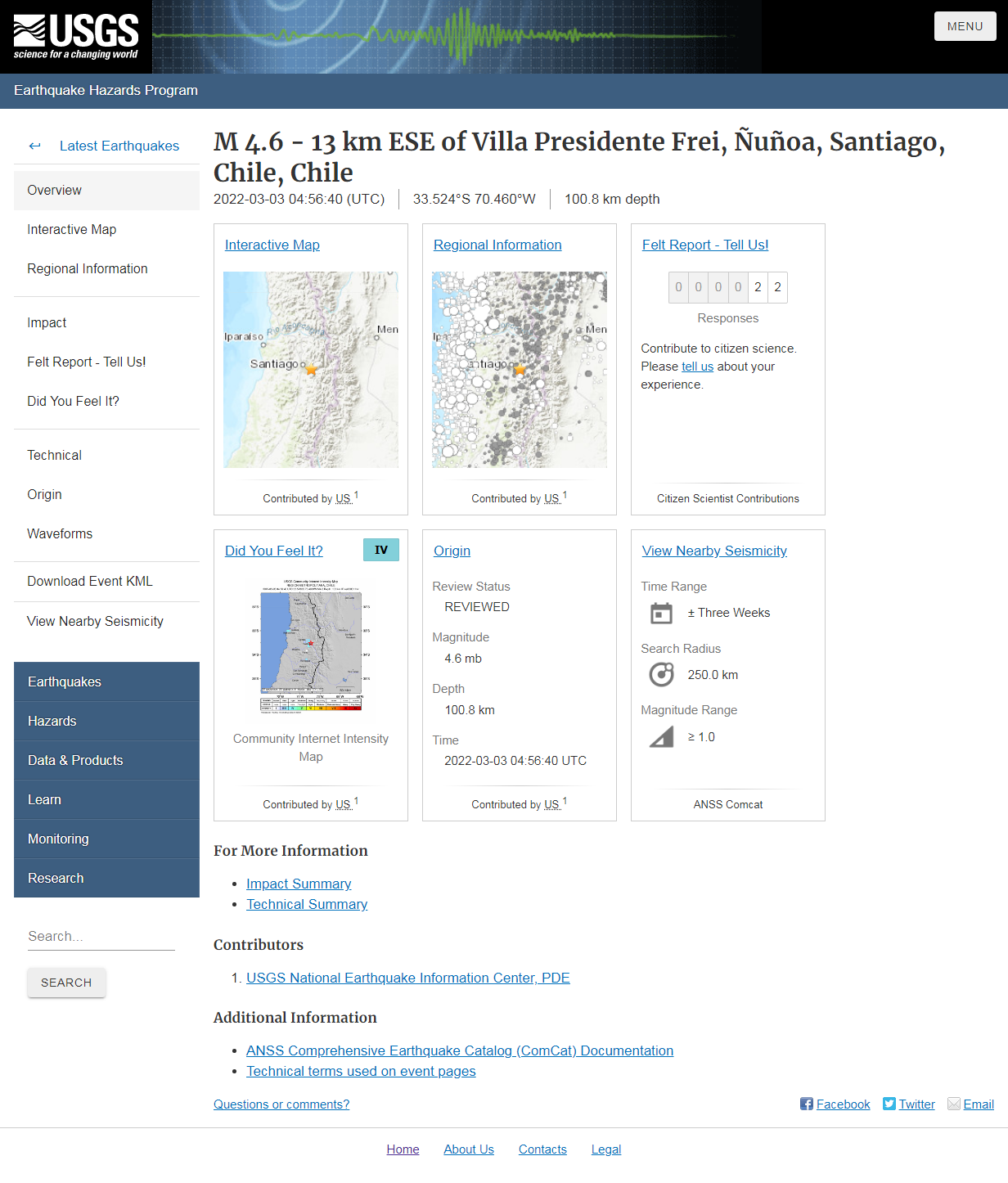The height and width of the screenshot is (1183, 1008).
Task: Open the Earthquakes navigation item
Action: click(106, 681)
